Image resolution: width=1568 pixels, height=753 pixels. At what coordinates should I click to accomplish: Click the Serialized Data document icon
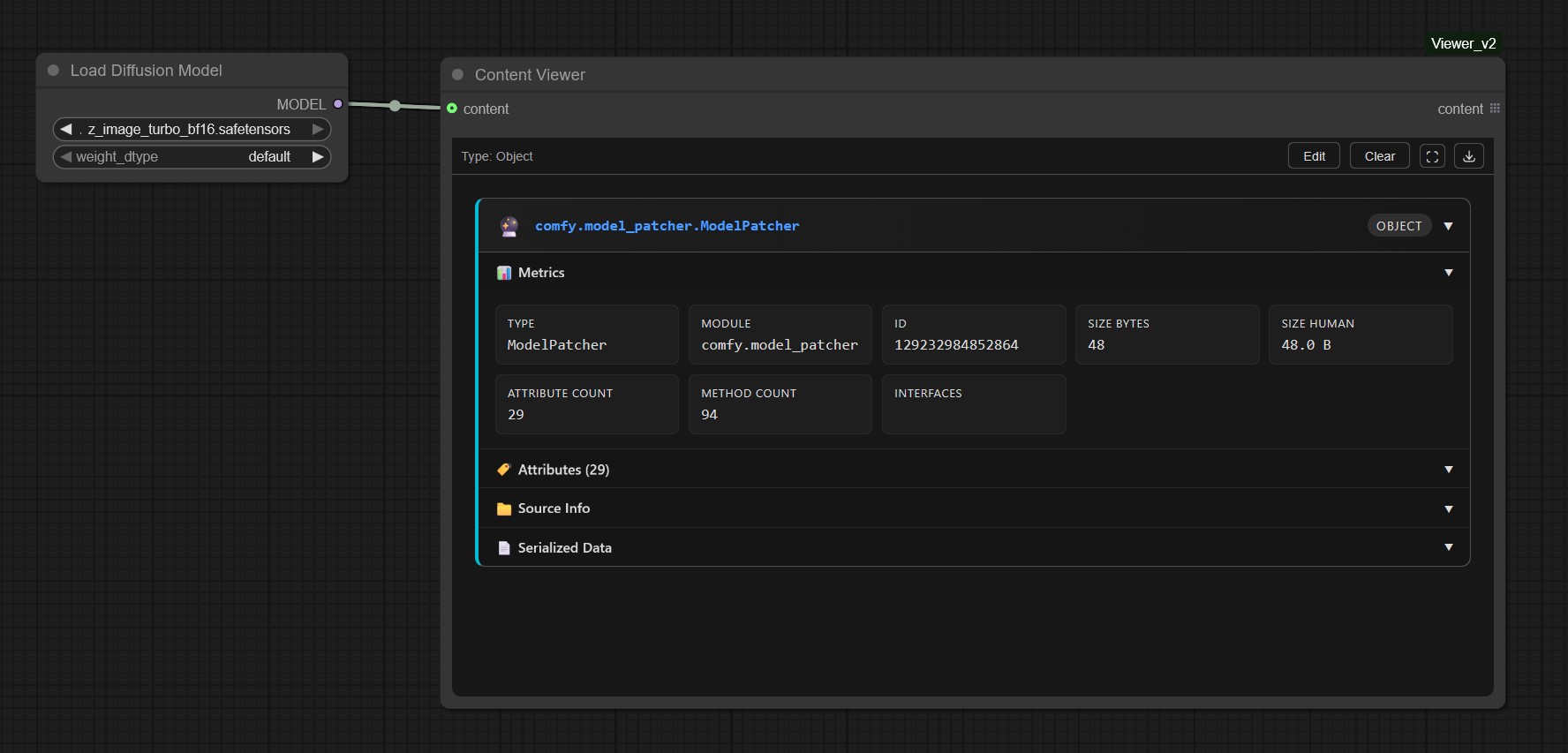pos(504,548)
